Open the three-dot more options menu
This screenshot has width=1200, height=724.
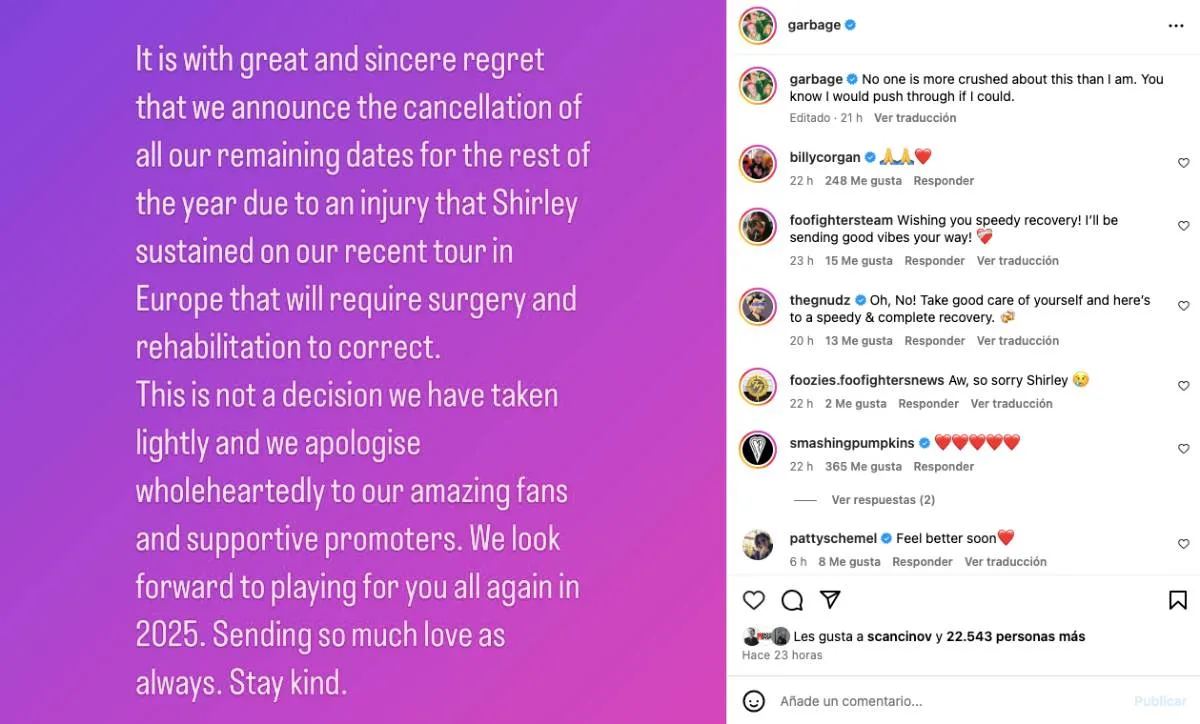(x=1176, y=26)
